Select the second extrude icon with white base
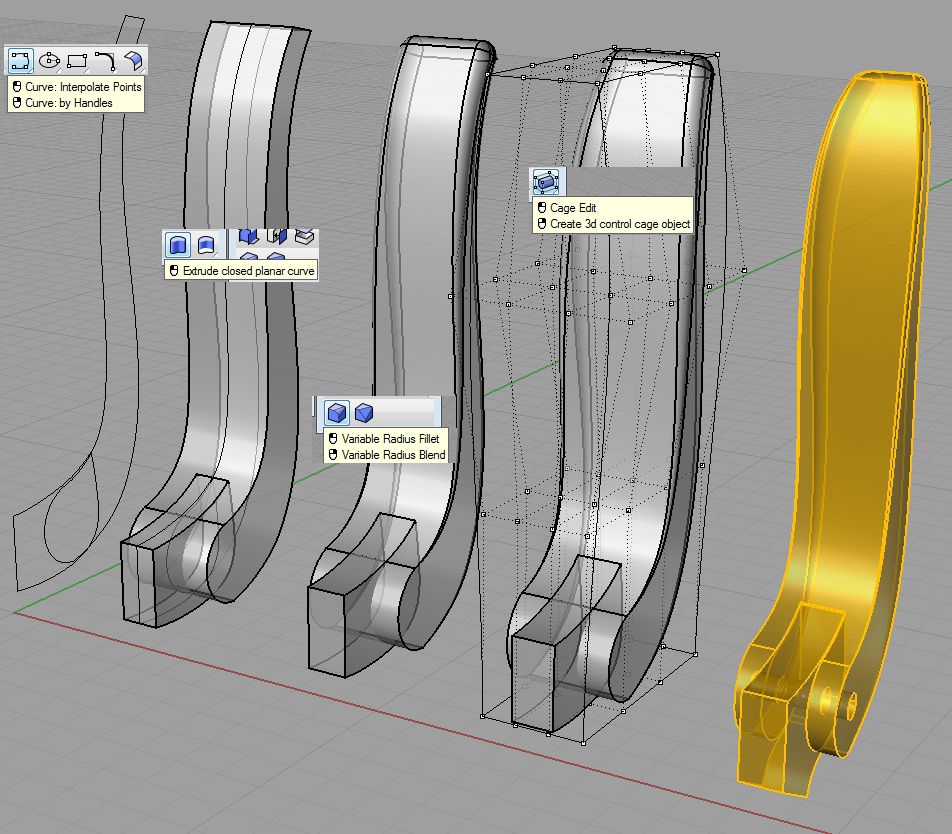The image size is (952, 834). [x=205, y=244]
